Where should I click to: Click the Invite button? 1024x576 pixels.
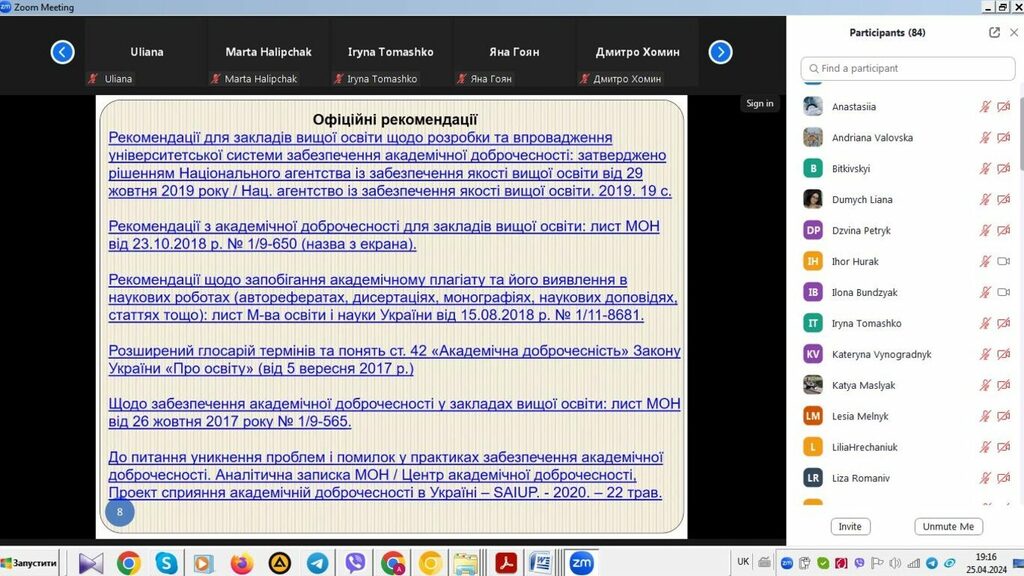pyautogui.click(x=850, y=526)
